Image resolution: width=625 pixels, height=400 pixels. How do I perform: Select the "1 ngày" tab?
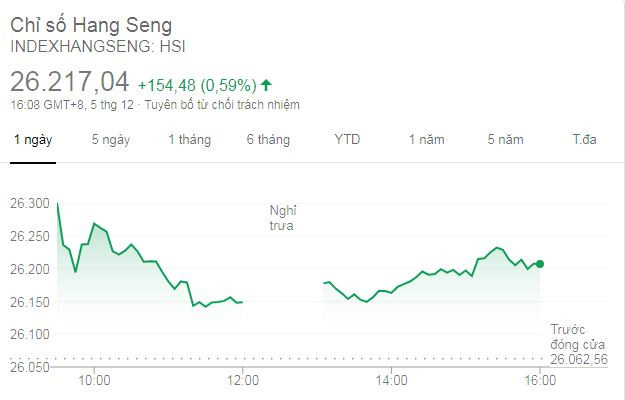32,140
